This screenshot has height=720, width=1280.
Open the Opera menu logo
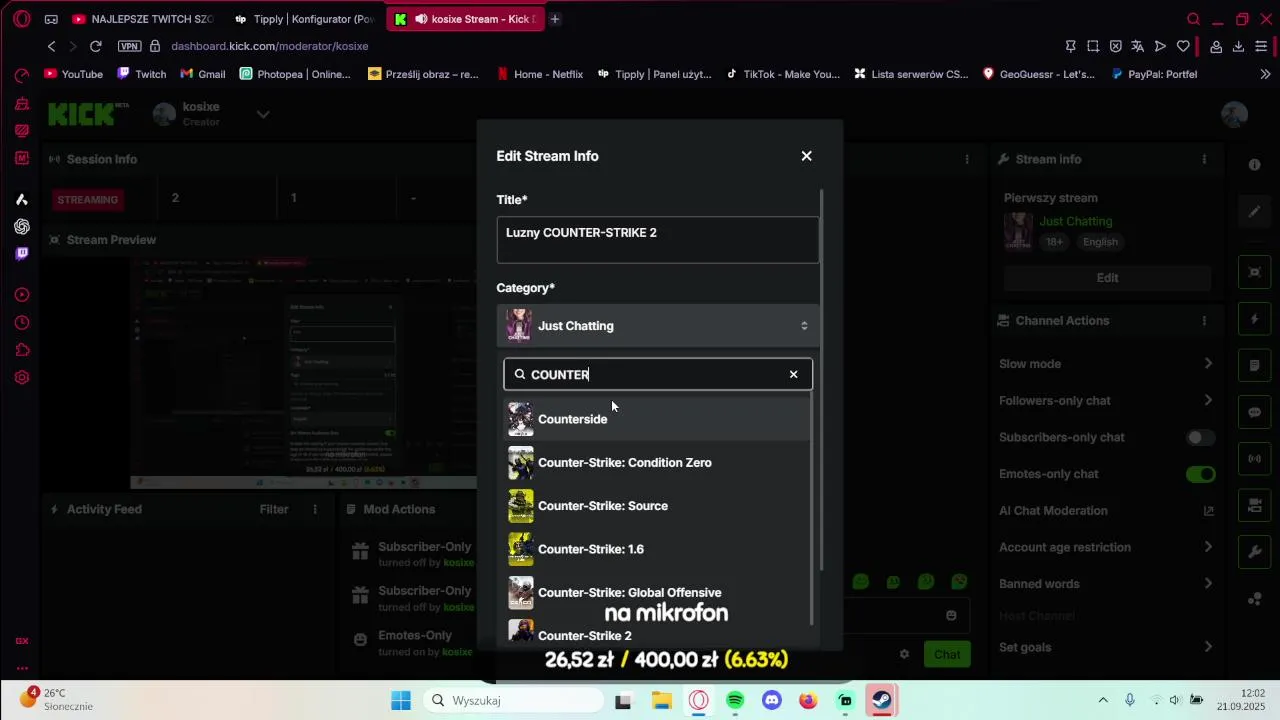tap(22, 19)
